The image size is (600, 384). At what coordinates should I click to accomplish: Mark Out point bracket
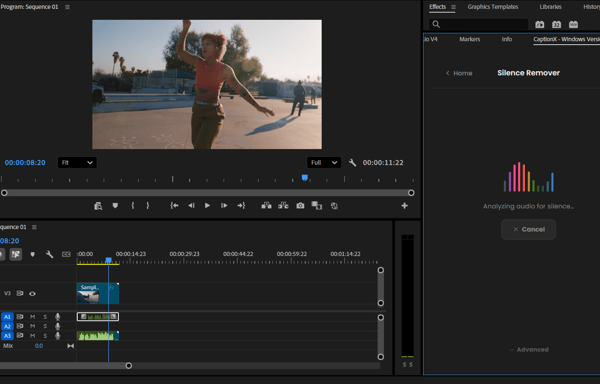[148, 206]
